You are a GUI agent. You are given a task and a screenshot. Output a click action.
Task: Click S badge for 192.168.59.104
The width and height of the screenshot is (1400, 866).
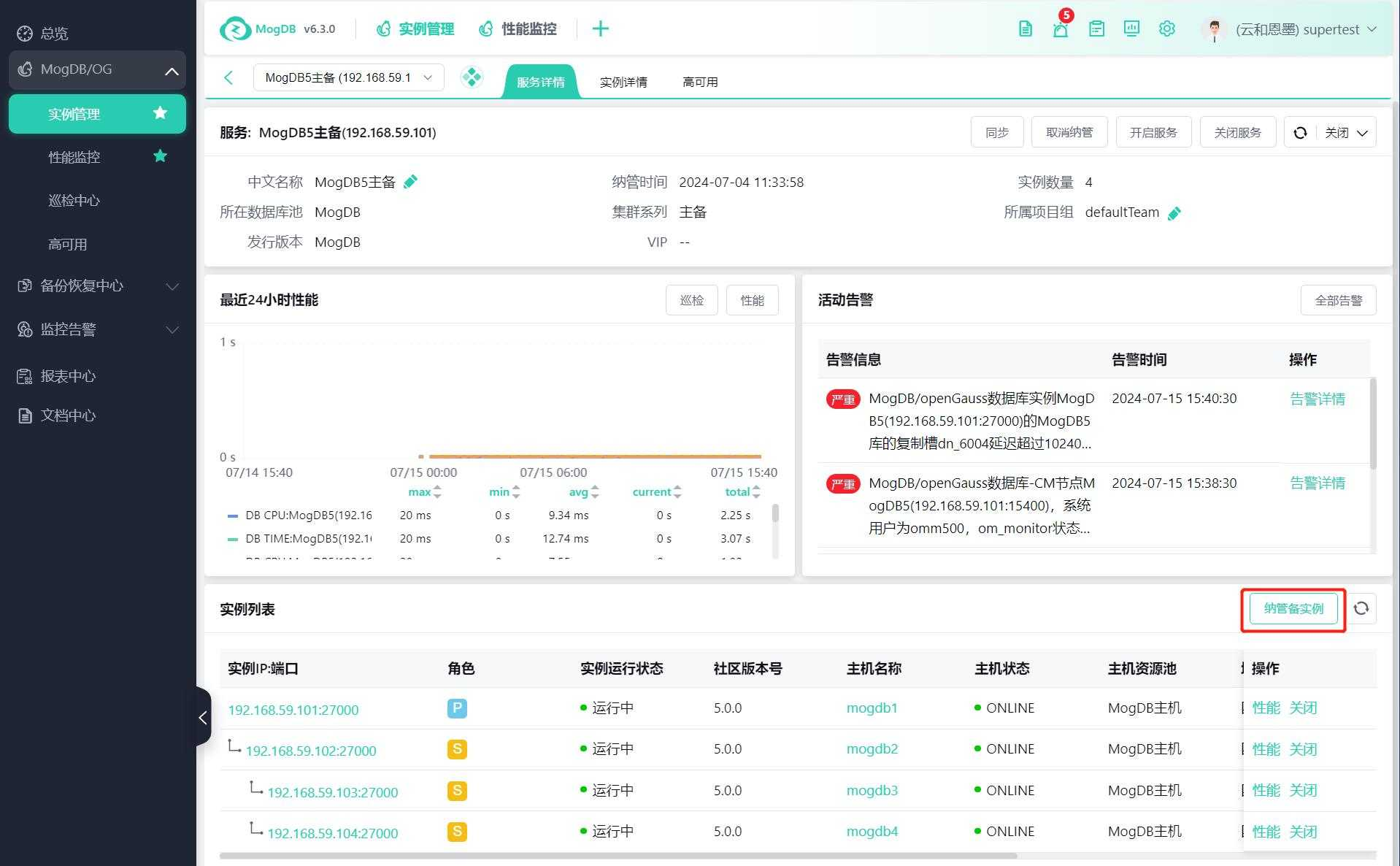(x=457, y=832)
